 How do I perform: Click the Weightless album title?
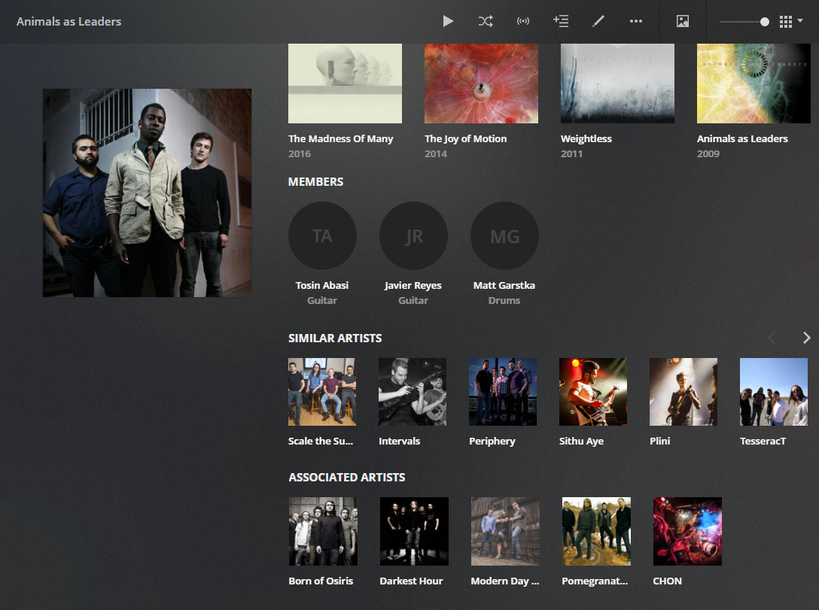click(586, 139)
